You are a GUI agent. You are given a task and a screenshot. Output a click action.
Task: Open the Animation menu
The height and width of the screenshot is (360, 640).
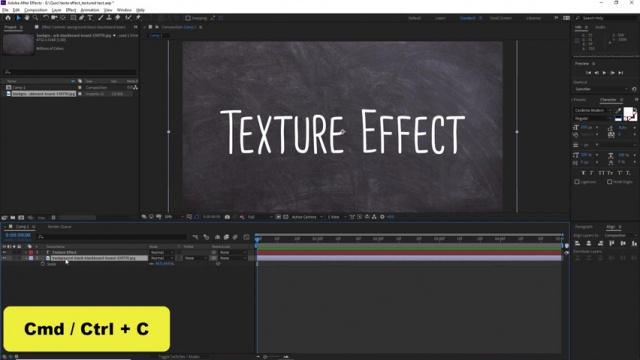coord(89,10)
